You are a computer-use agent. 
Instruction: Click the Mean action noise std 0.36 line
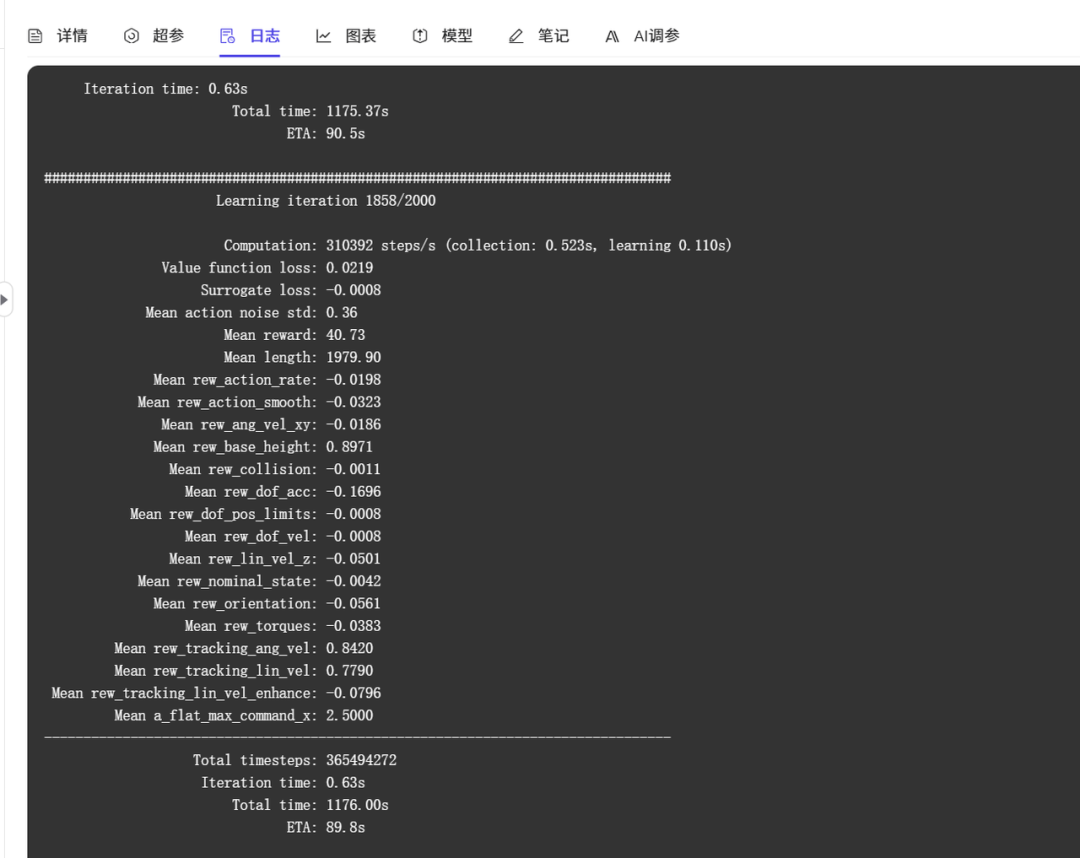(x=251, y=313)
